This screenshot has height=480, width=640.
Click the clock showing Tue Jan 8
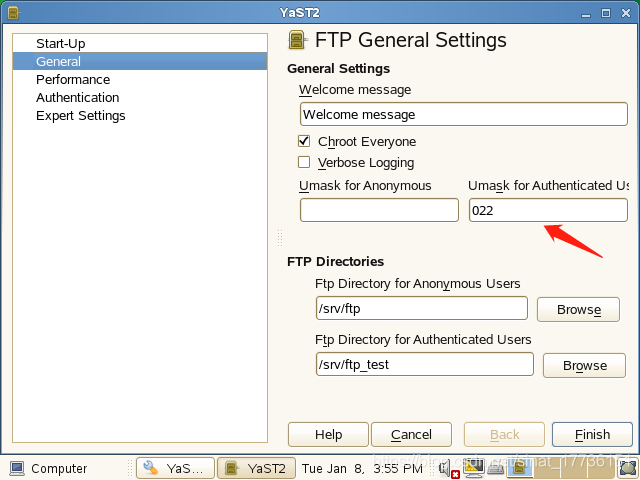point(362,468)
